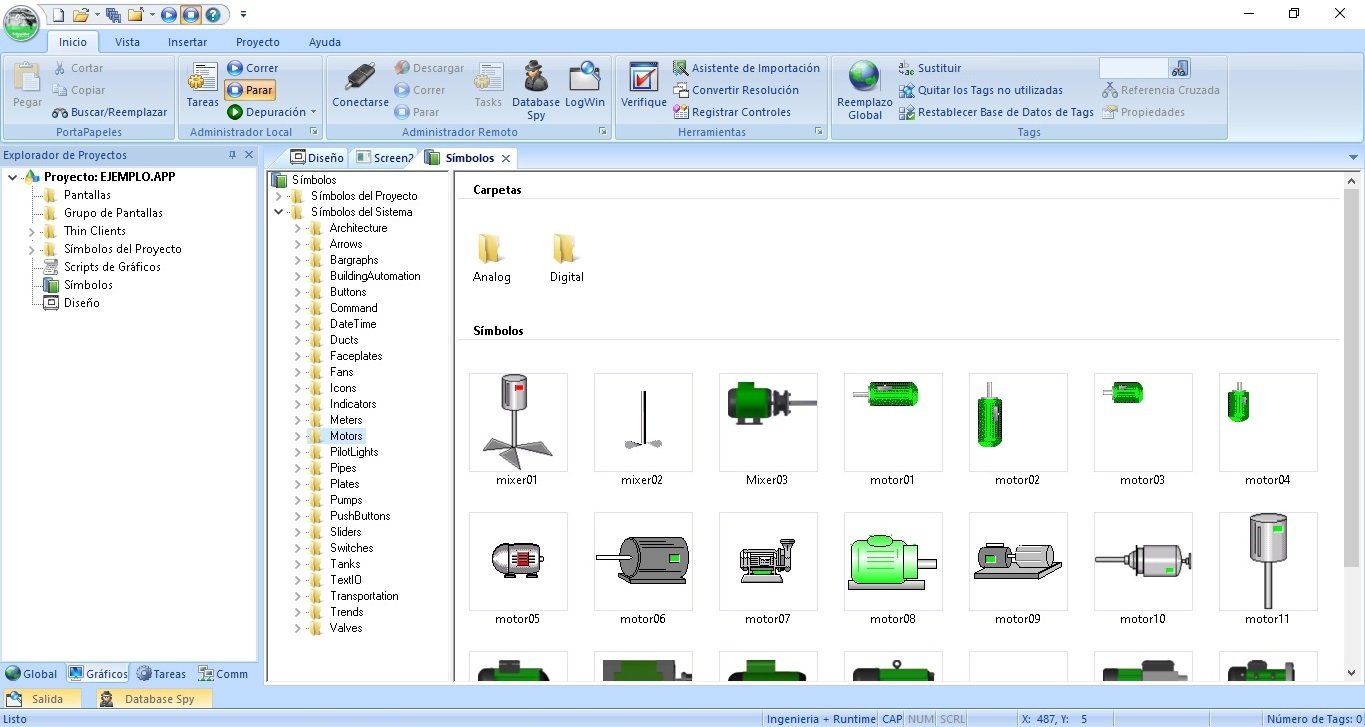Click the tag search input field
1365x727 pixels.
pyautogui.click(x=1134, y=68)
